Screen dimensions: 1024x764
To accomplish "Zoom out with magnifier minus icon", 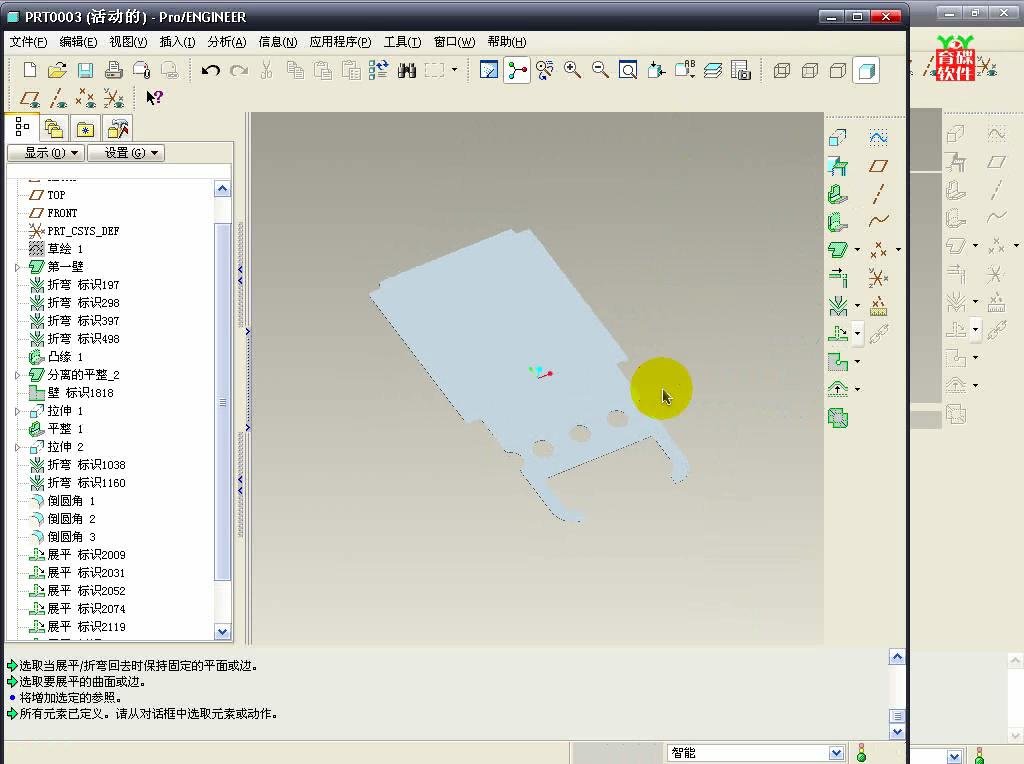I will coord(601,70).
